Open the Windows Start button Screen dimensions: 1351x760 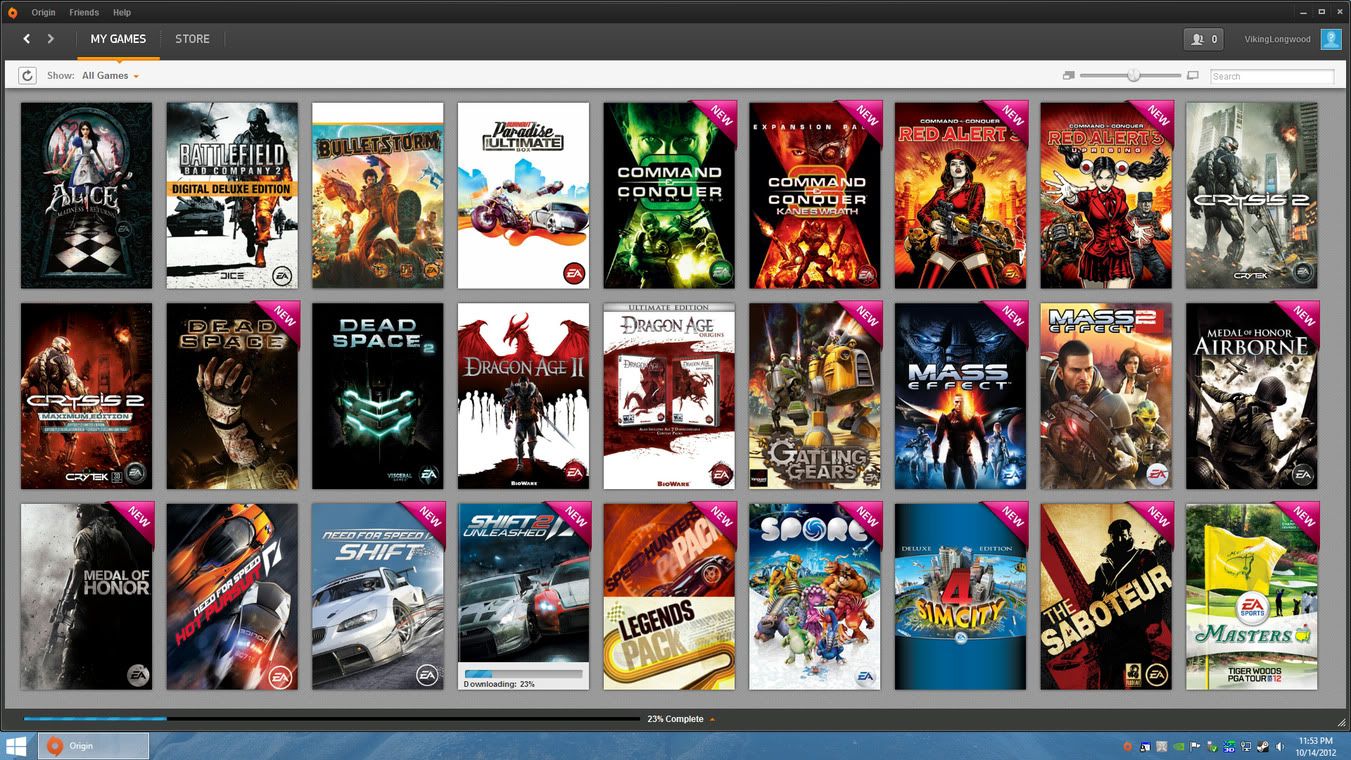(17, 746)
